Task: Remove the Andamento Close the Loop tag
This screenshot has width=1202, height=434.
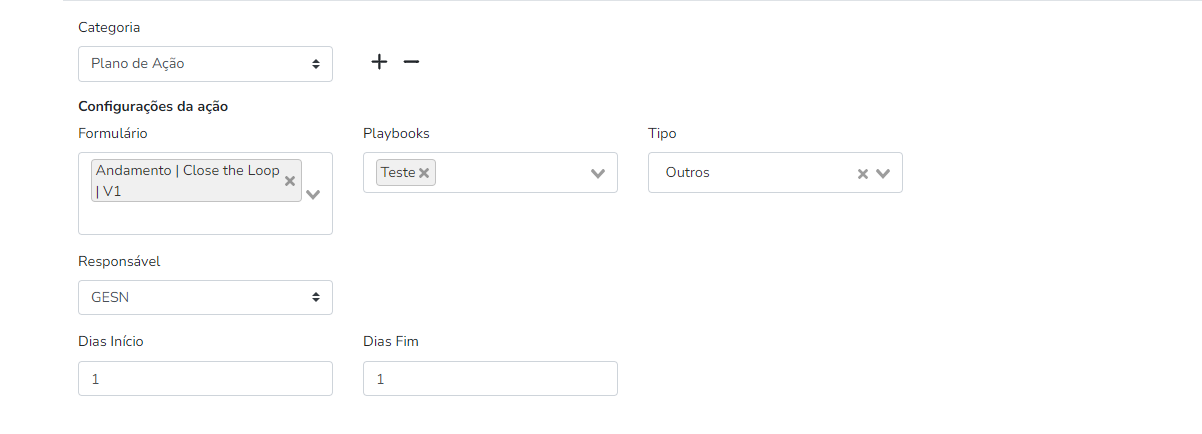Action: pyautogui.click(x=290, y=181)
